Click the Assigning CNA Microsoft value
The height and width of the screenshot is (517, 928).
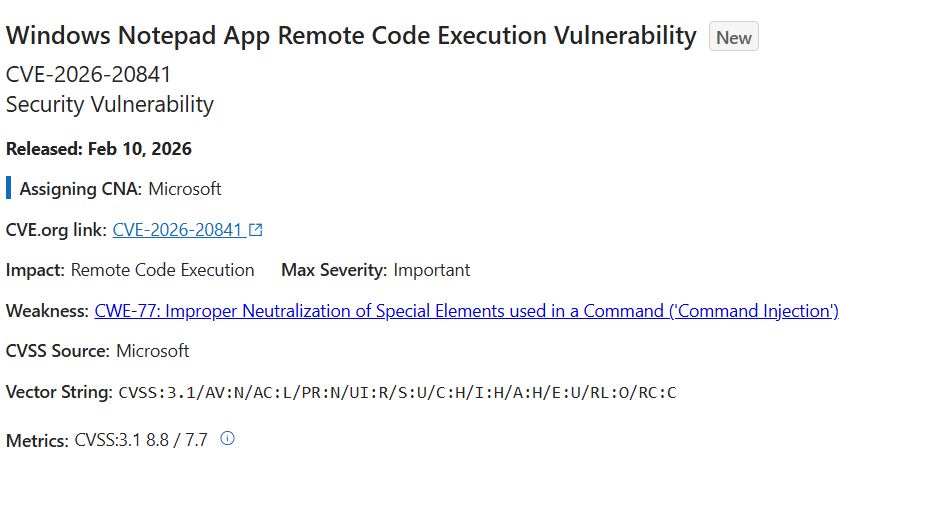(185, 189)
